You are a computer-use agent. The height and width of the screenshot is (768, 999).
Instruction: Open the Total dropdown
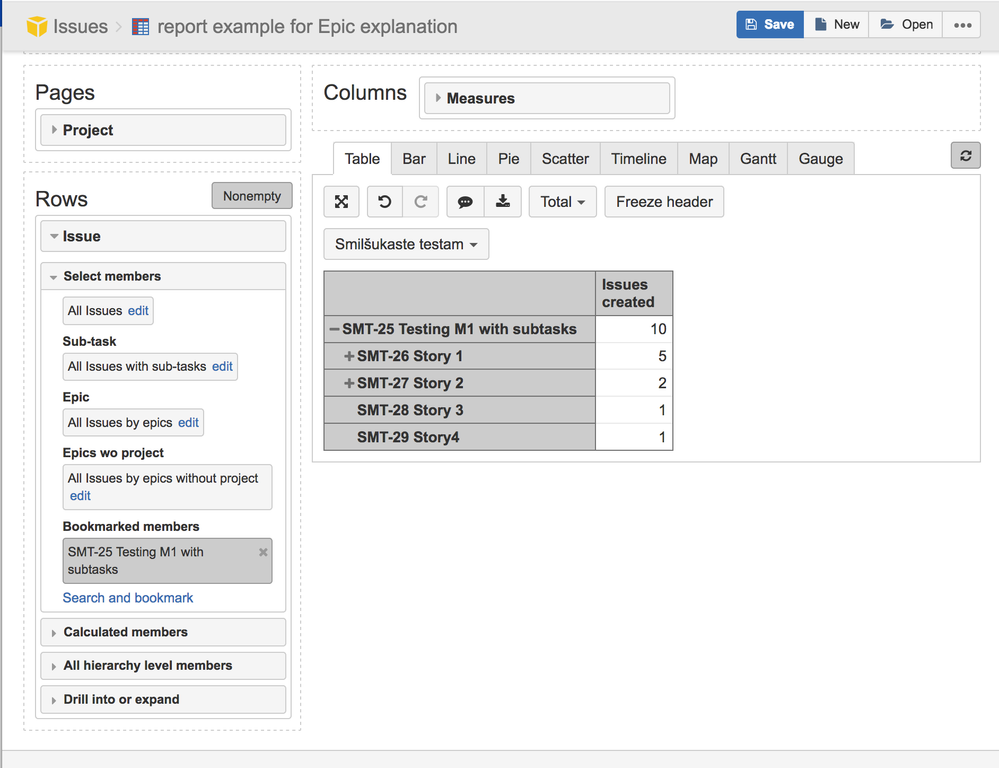tap(562, 202)
